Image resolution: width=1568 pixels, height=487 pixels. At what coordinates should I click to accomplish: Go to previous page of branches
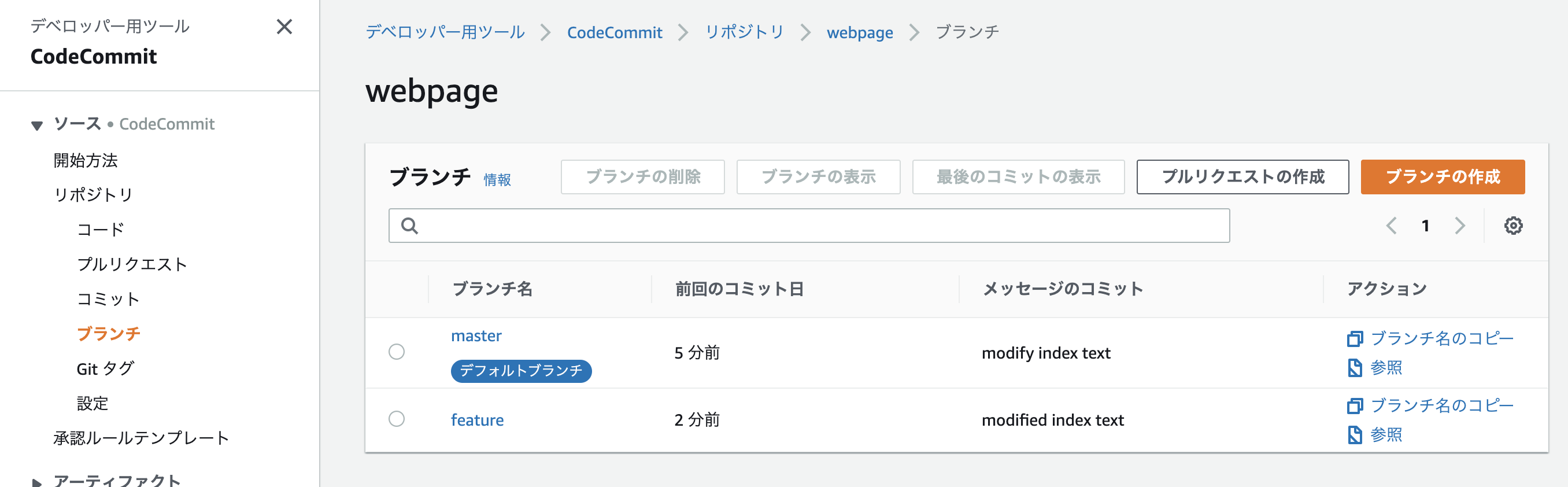click(x=1391, y=226)
